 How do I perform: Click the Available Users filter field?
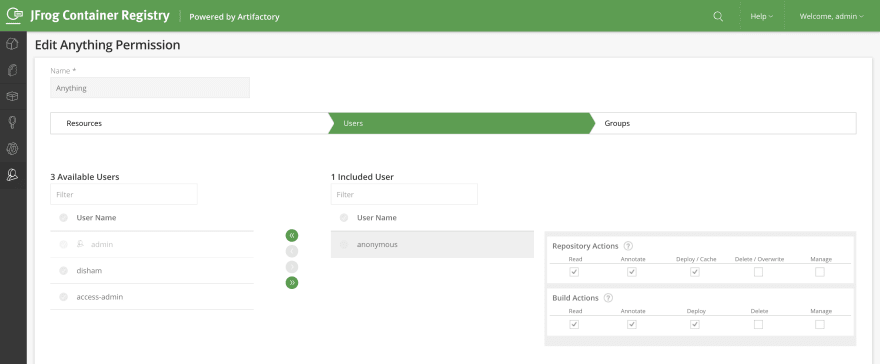(x=124, y=194)
